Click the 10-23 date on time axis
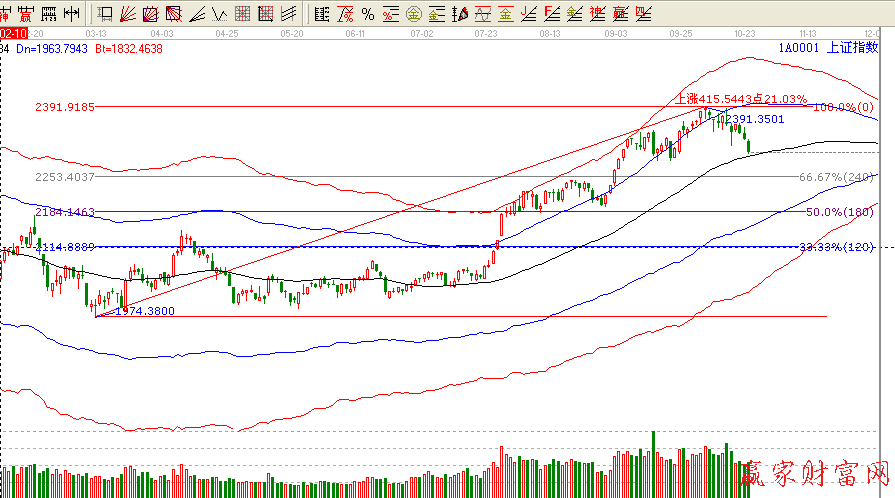895x498 pixels. click(x=745, y=34)
